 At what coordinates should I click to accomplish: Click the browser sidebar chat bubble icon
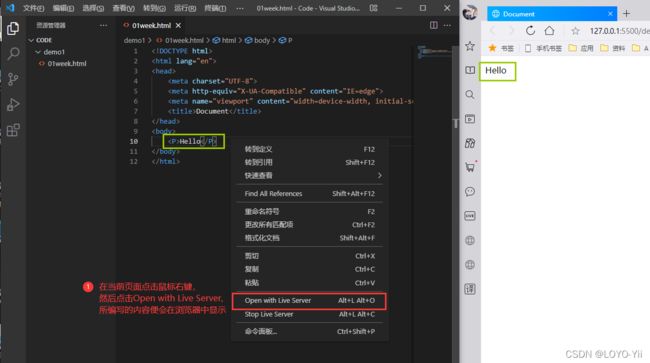coord(470,192)
